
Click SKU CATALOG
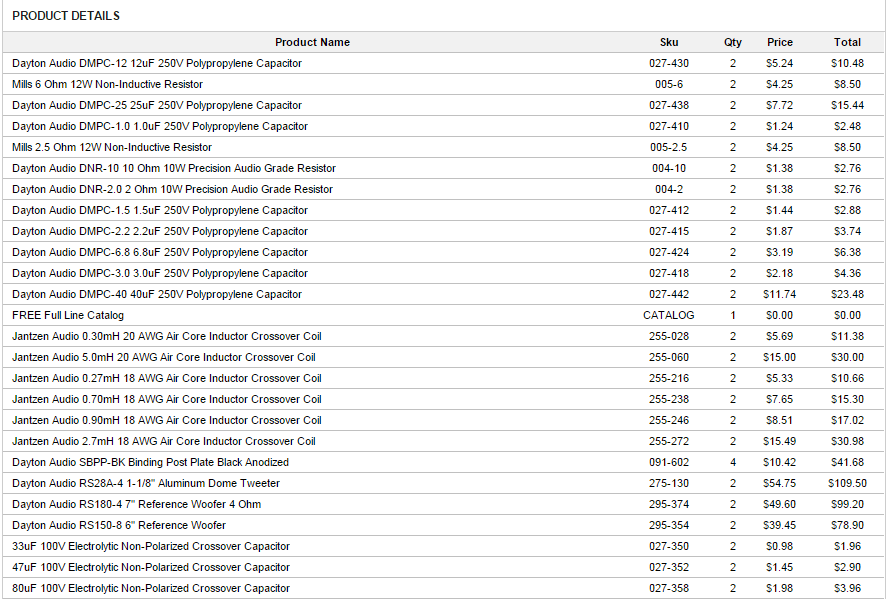(x=669, y=315)
